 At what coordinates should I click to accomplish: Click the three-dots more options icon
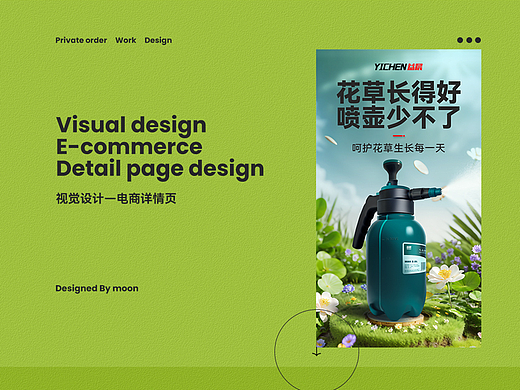(469, 40)
